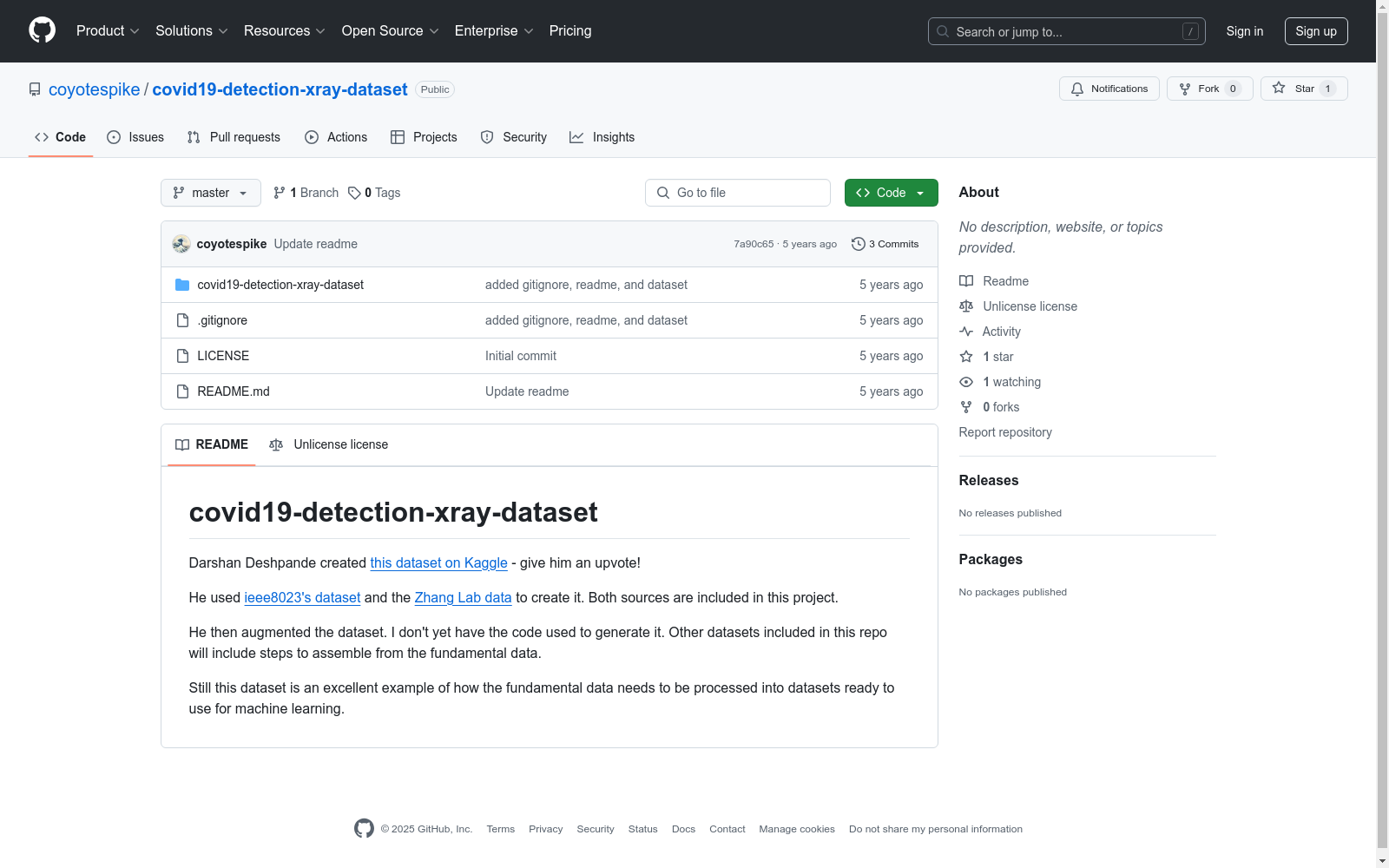1389x868 pixels.
Task: Open the Releases section heading
Action: (989, 480)
